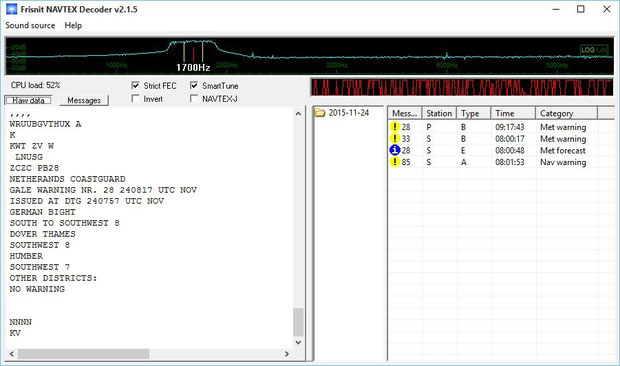The height and width of the screenshot is (366, 620).
Task: Click the 08:01:53 time cell
Action: tap(510, 162)
